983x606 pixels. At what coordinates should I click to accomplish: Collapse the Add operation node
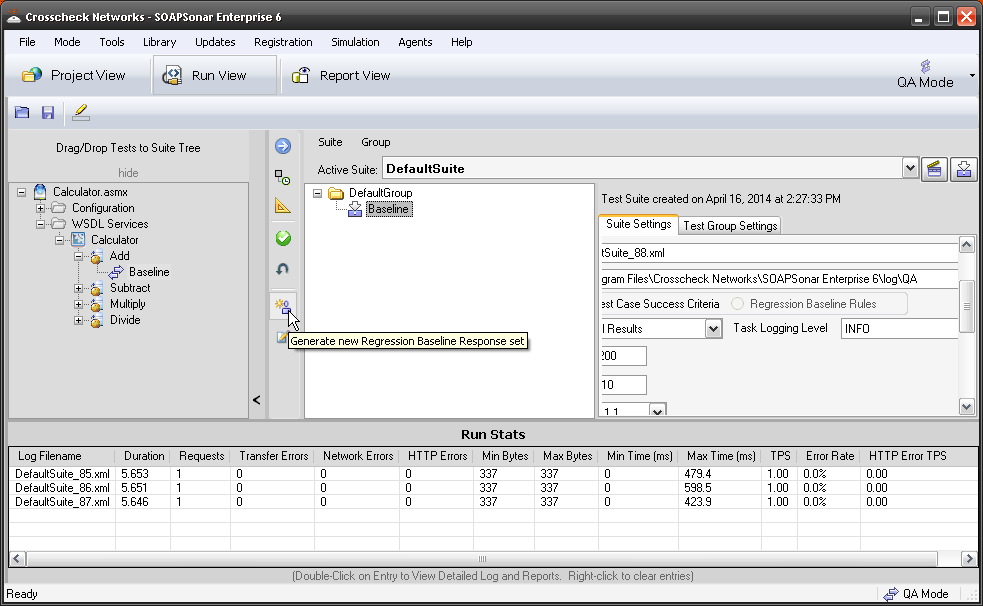coord(78,256)
